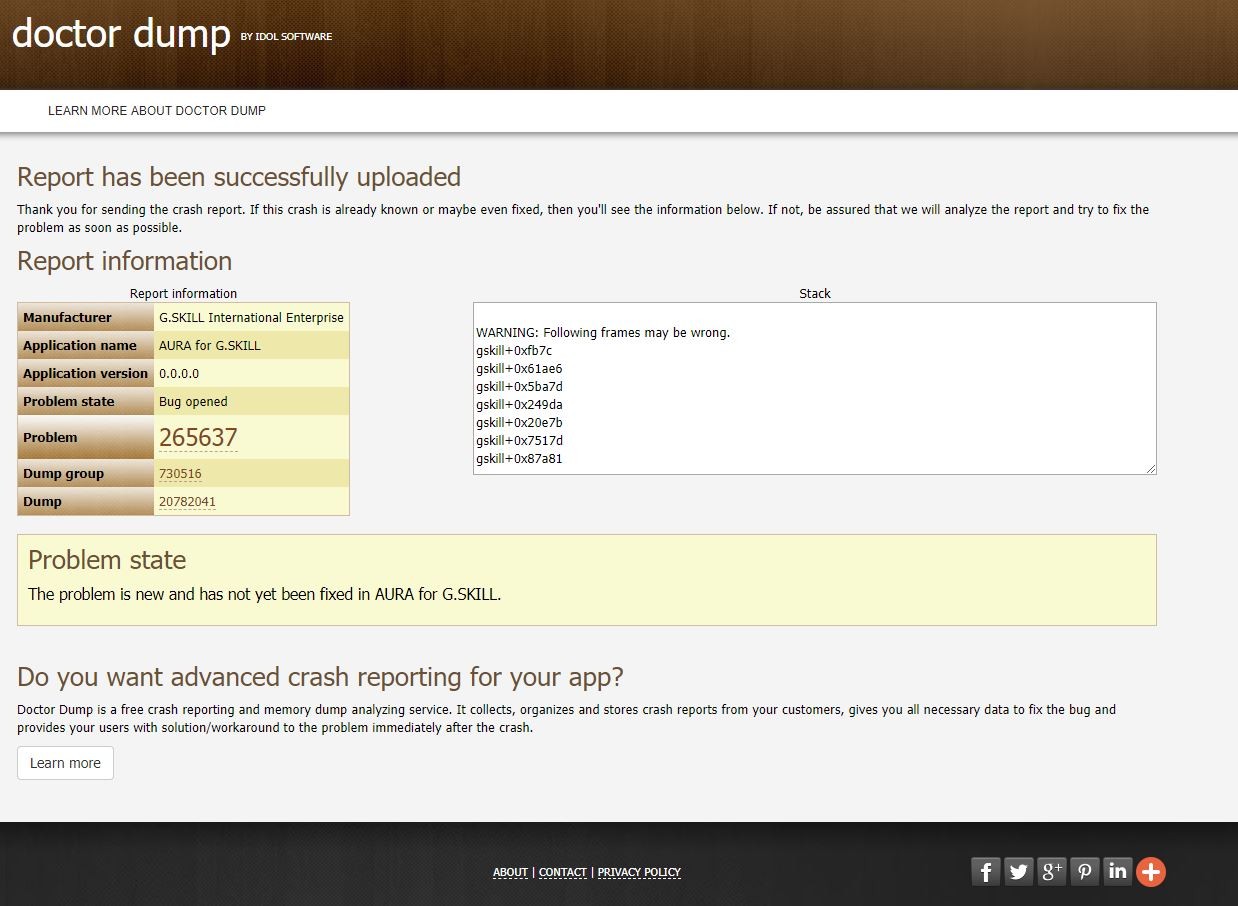Open the LinkedIn social icon
This screenshot has width=1238, height=906.
1118,872
